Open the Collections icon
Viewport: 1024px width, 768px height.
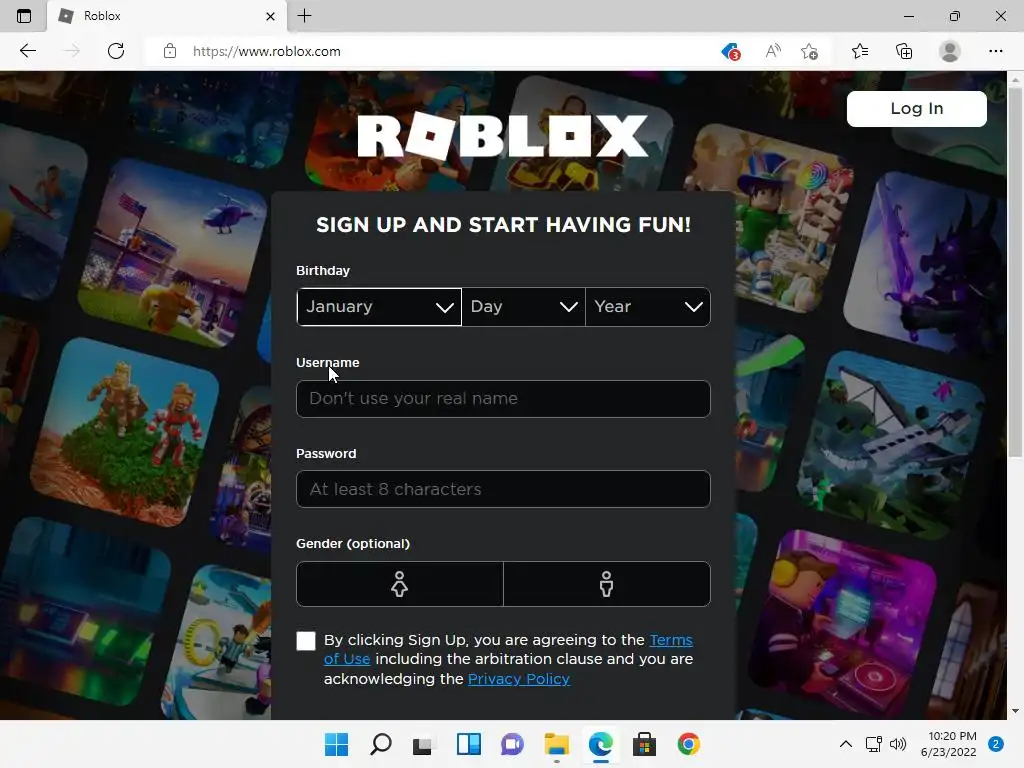[904, 51]
